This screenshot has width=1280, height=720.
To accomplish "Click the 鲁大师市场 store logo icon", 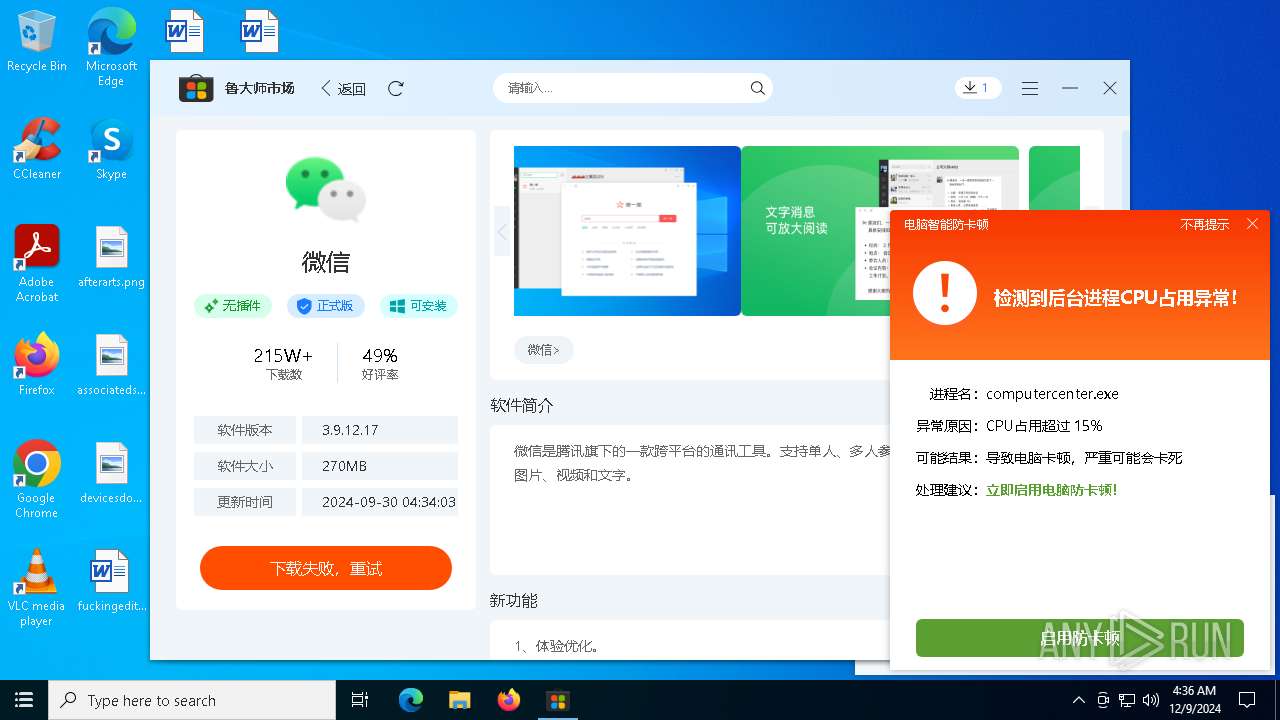I will pyautogui.click(x=196, y=88).
